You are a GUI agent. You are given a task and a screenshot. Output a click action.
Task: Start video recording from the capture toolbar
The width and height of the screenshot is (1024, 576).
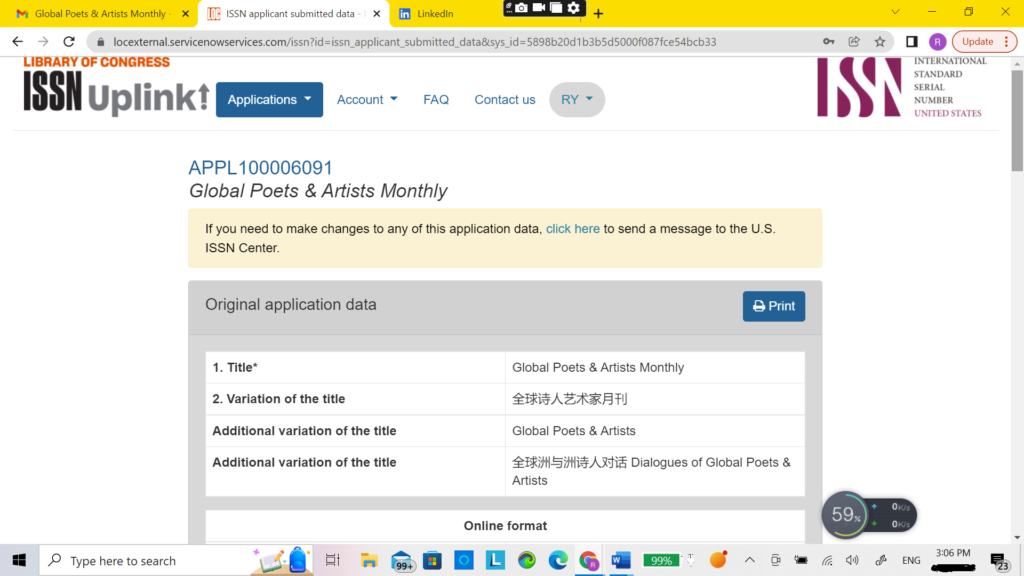tap(539, 8)
